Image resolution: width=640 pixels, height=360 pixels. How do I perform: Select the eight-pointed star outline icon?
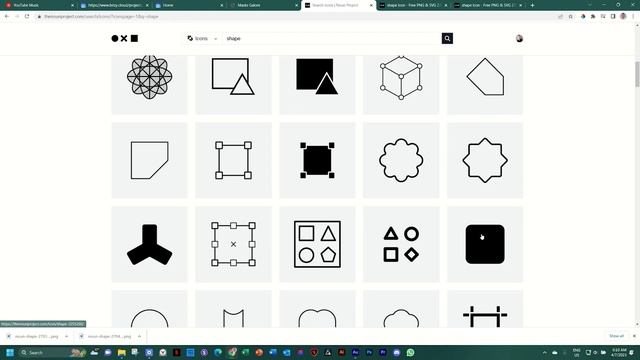point(485,160)
